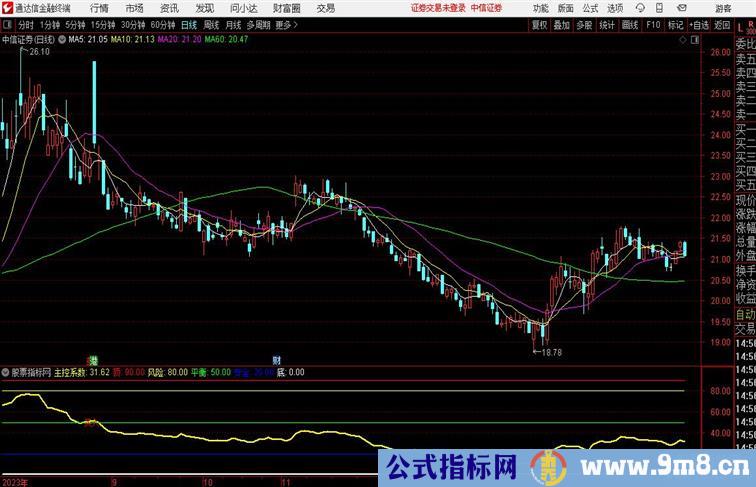Expand the 股票指标网 indicator dropdown
756x487 pixels.
tap(5, 372)
